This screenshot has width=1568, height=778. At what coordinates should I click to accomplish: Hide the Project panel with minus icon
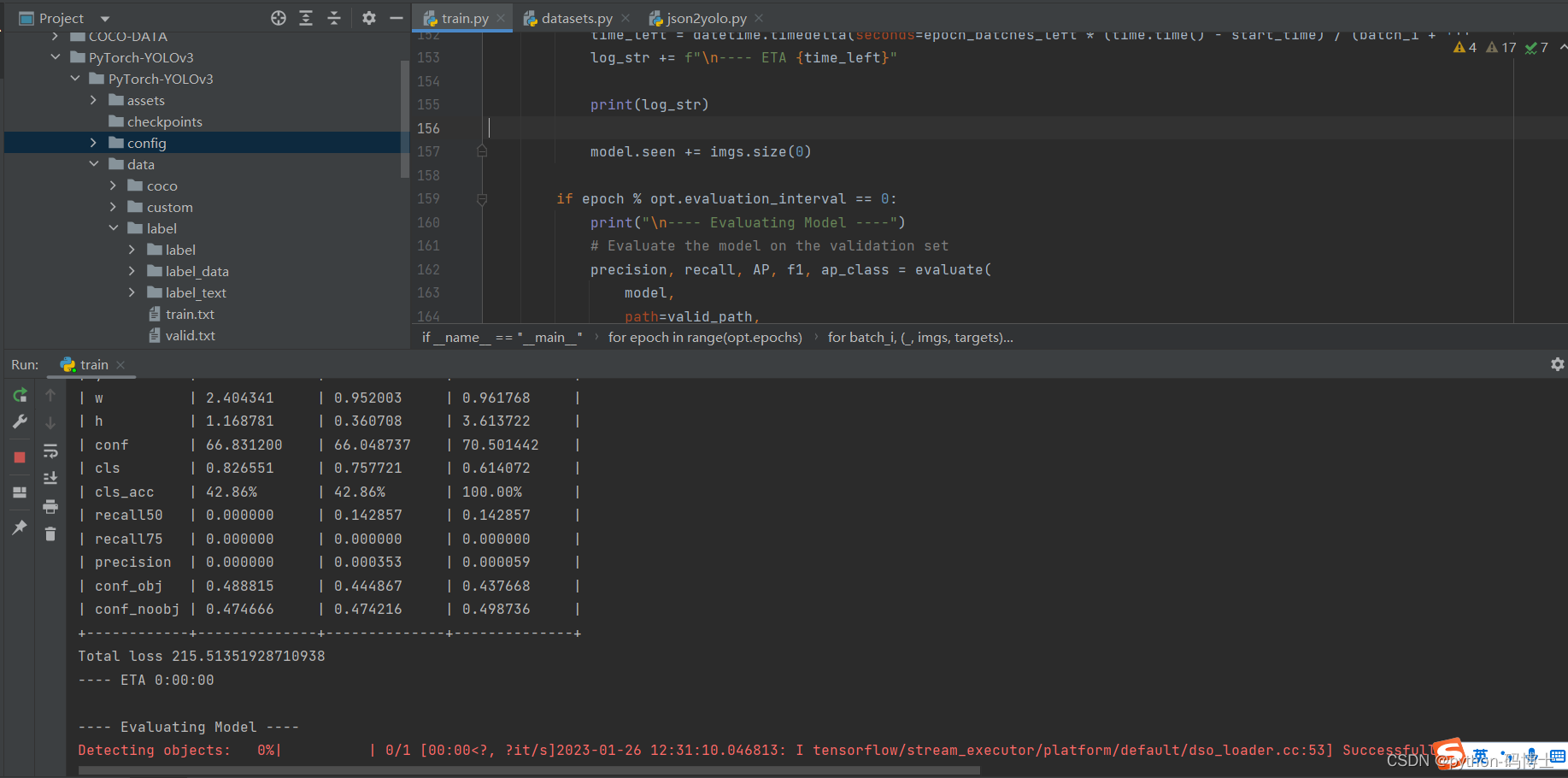(396, 18)
